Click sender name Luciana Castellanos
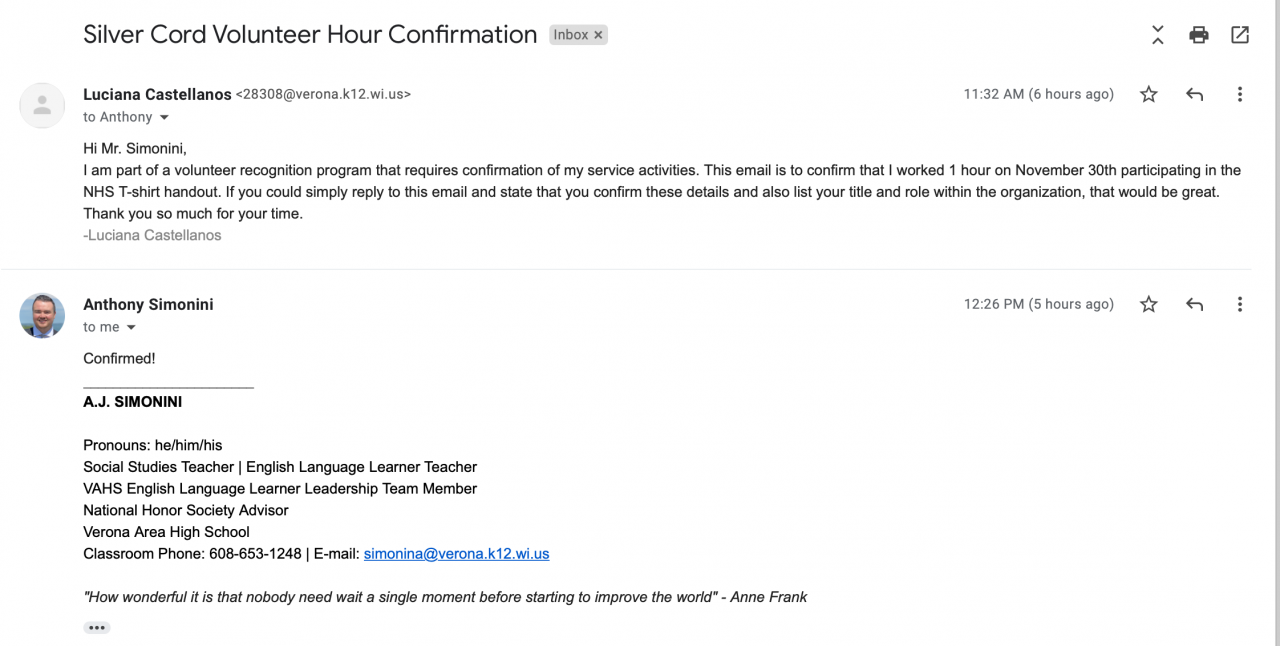The image size is (1280, 646). (x=156, y=94)
